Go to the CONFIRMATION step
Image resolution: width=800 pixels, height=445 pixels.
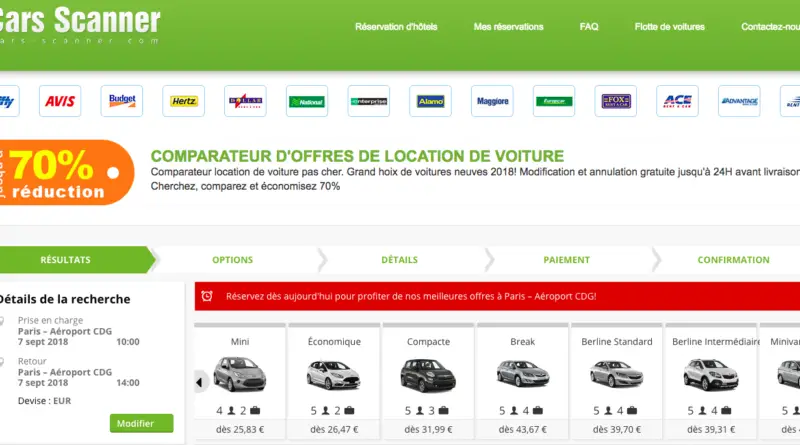coord(733,260)
